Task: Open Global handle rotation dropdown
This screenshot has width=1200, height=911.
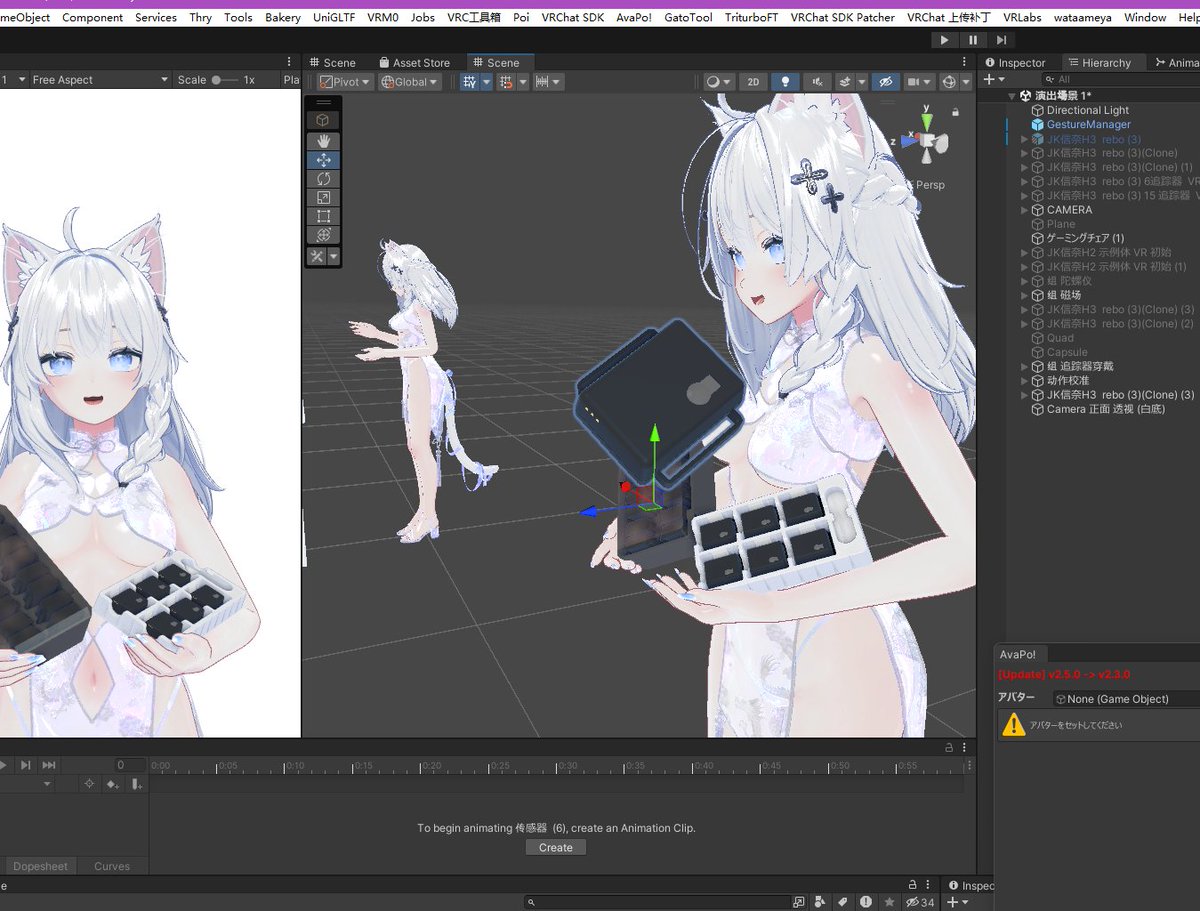Action: pos(410,82)
